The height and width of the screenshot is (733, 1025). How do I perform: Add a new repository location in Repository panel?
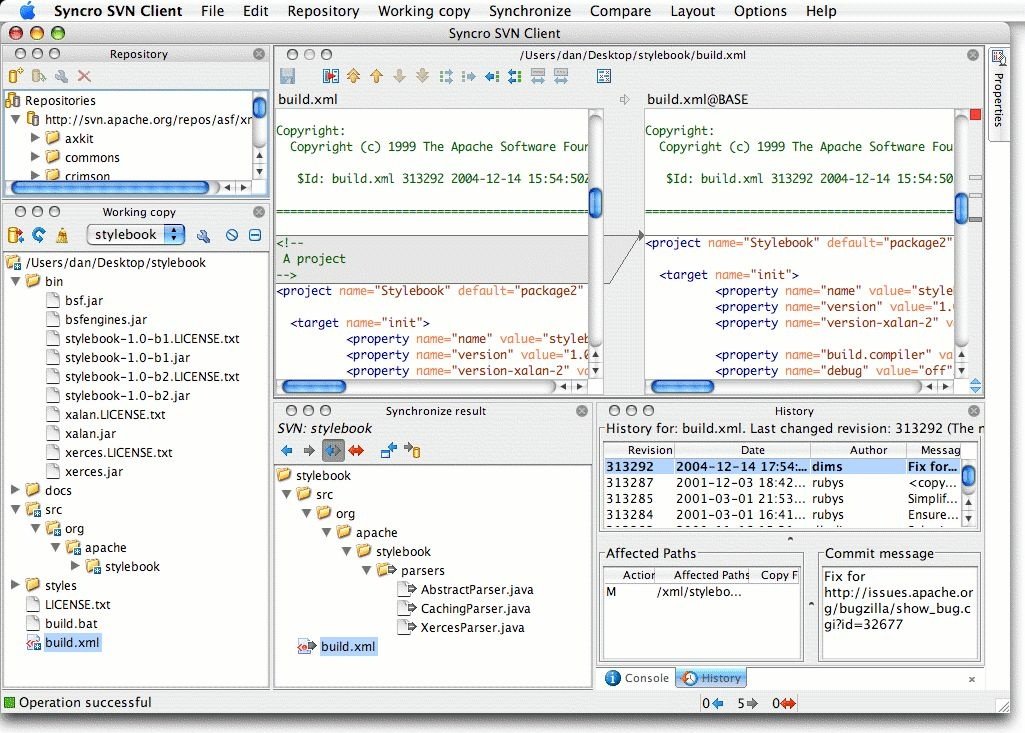pos(16,76)
